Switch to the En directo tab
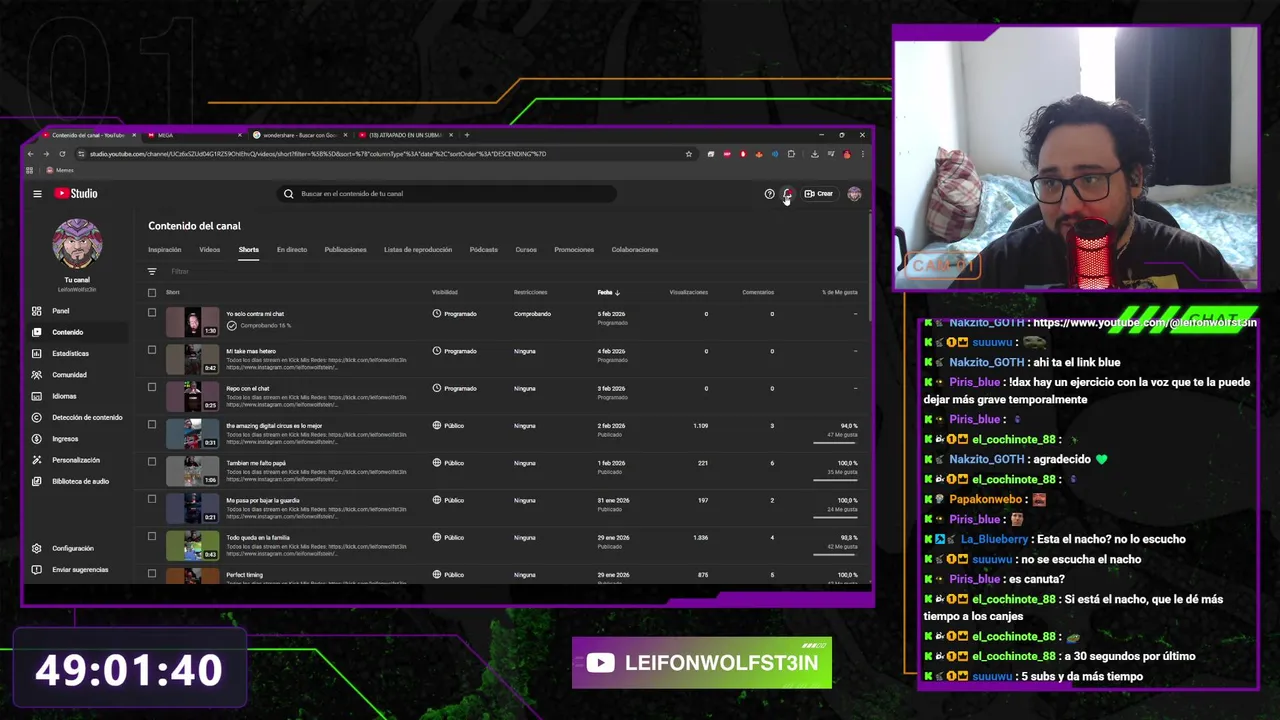 tap(292, 250)
